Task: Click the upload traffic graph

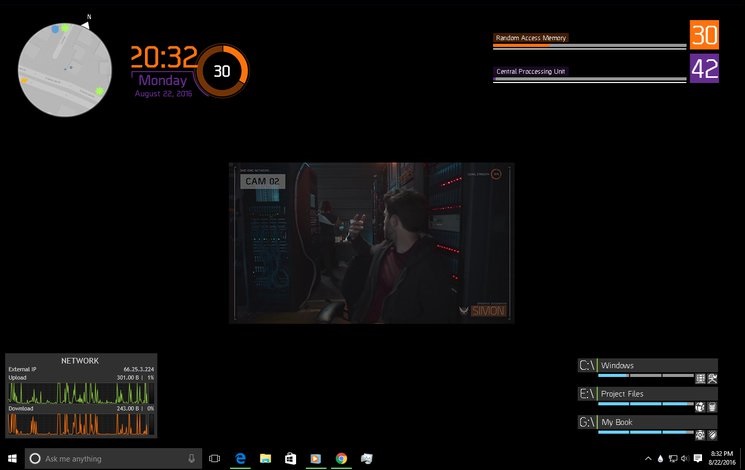Action: click(x=81, y=393)
